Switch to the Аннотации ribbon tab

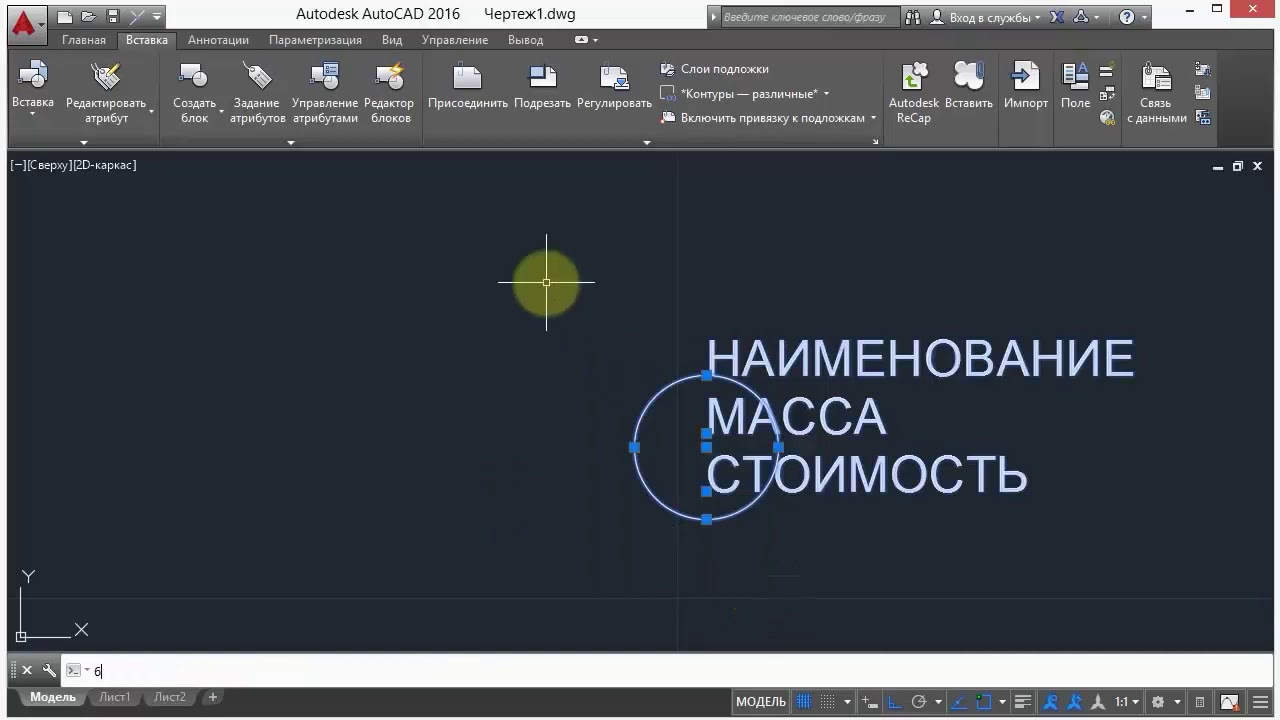coord(218,40)
